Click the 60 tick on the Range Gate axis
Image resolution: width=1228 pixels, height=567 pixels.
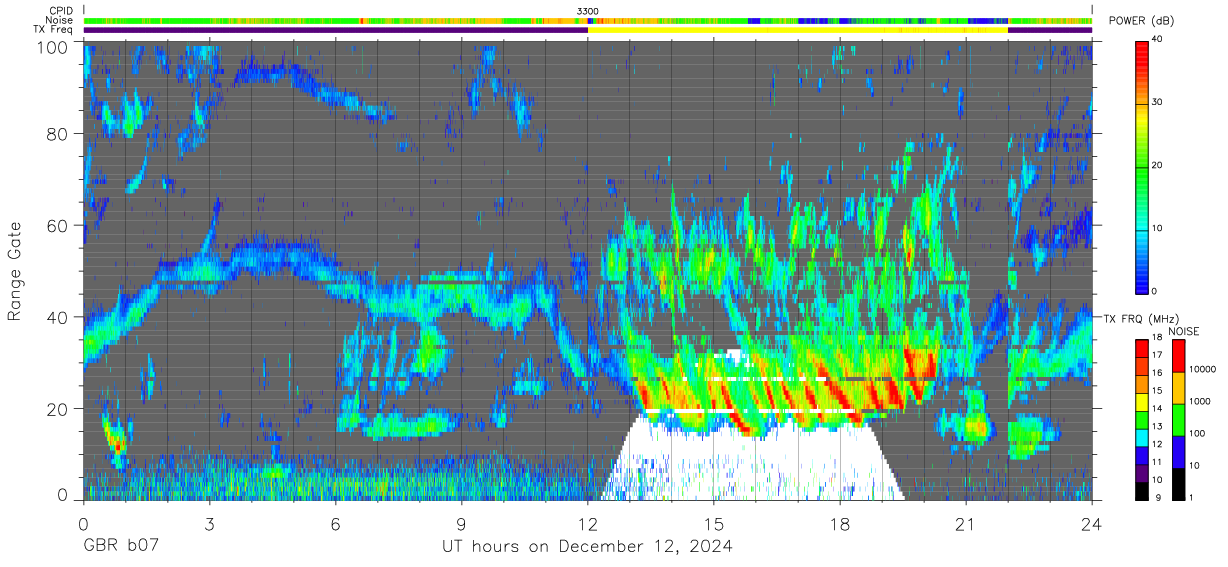tap(59, 226)
